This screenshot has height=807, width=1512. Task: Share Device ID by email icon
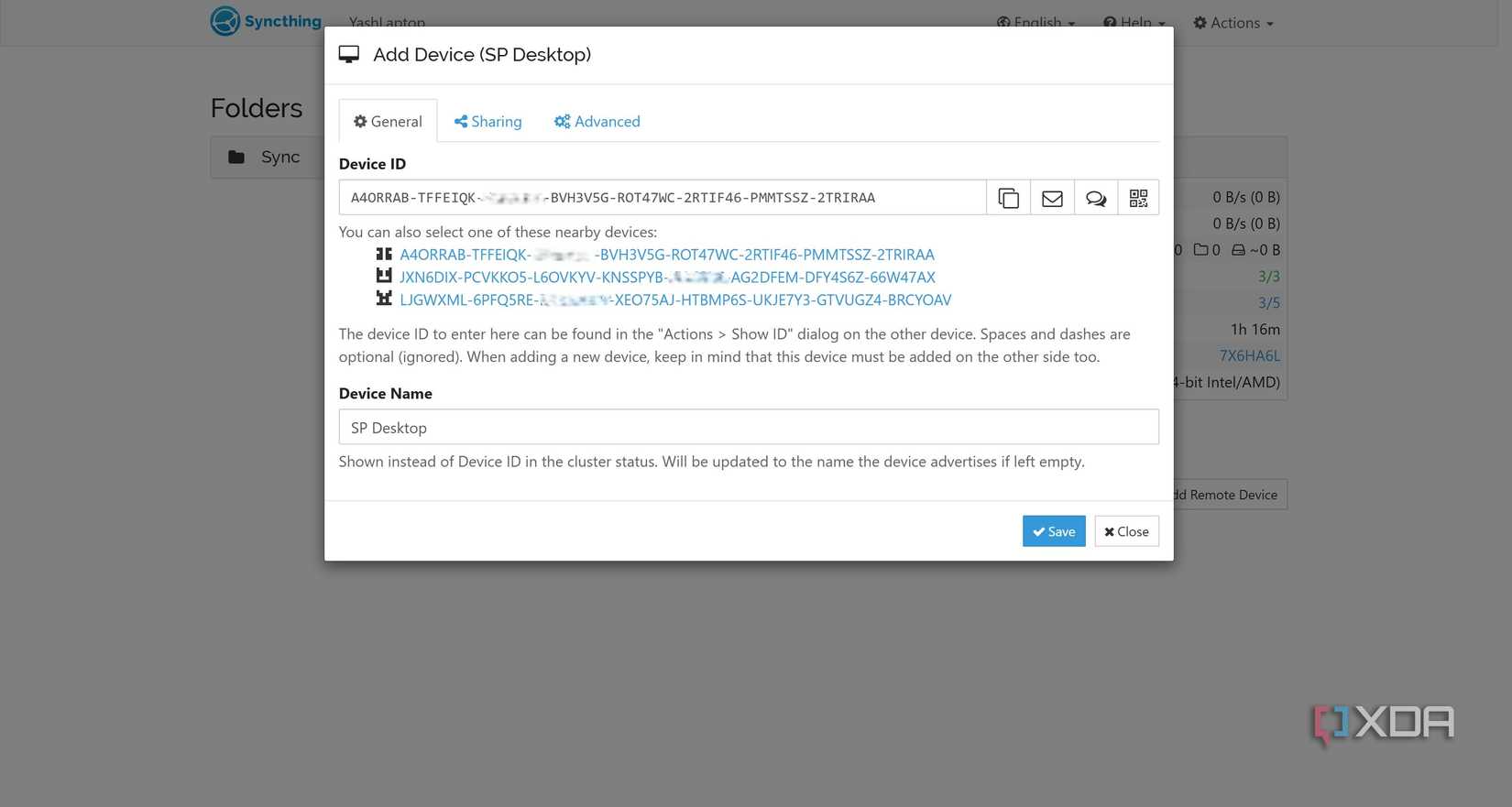pyautogui.click(x=1052, y=198)
